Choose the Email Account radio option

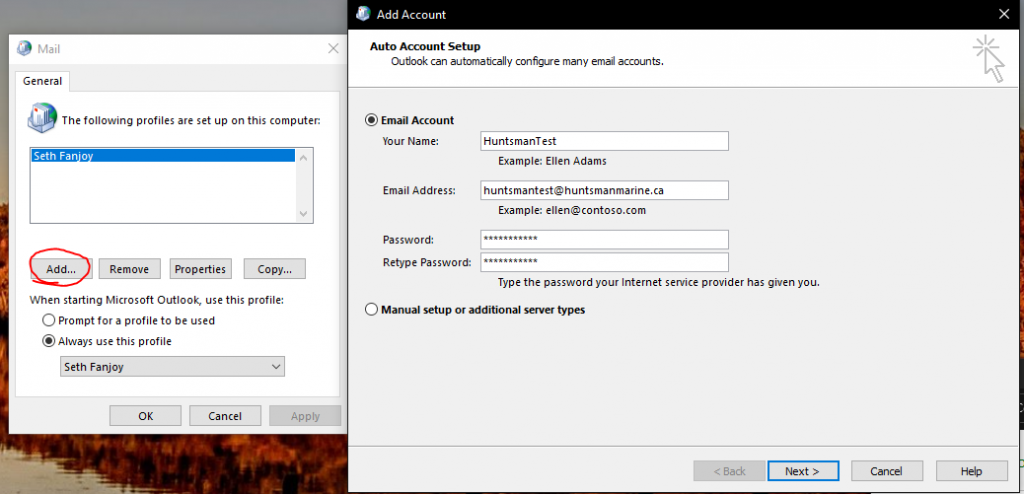(x=372, y=120)
